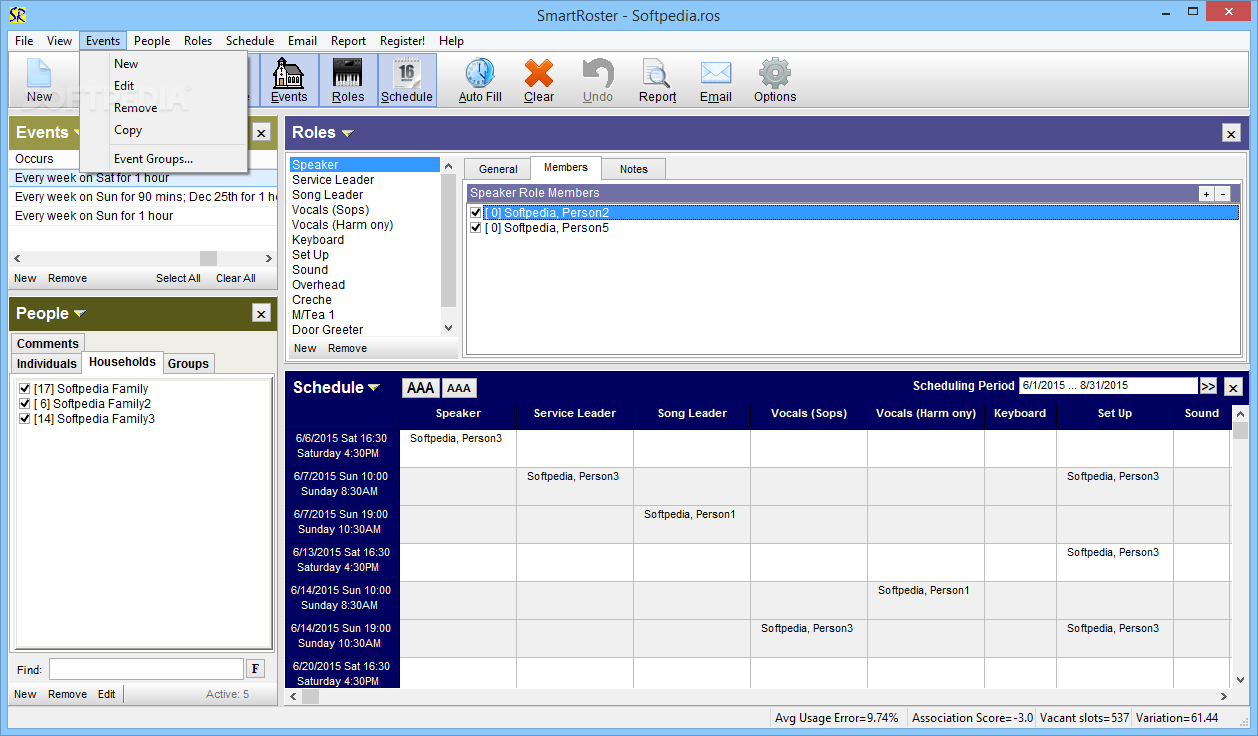Image resolution: width=1258 pixels, height=736 pixels.
Task: Click the Events list scroll-right arrow
Action: click(x=268, y=259)
